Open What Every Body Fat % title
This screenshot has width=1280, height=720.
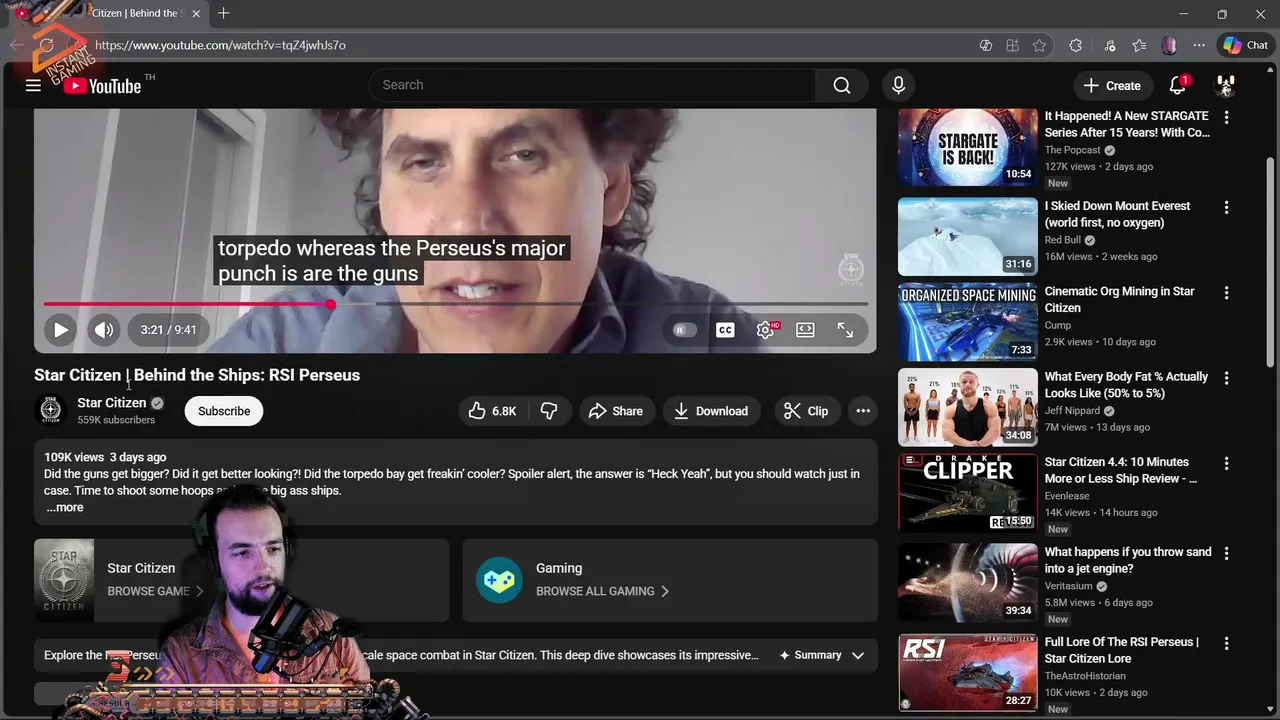tap(1126, 385)
